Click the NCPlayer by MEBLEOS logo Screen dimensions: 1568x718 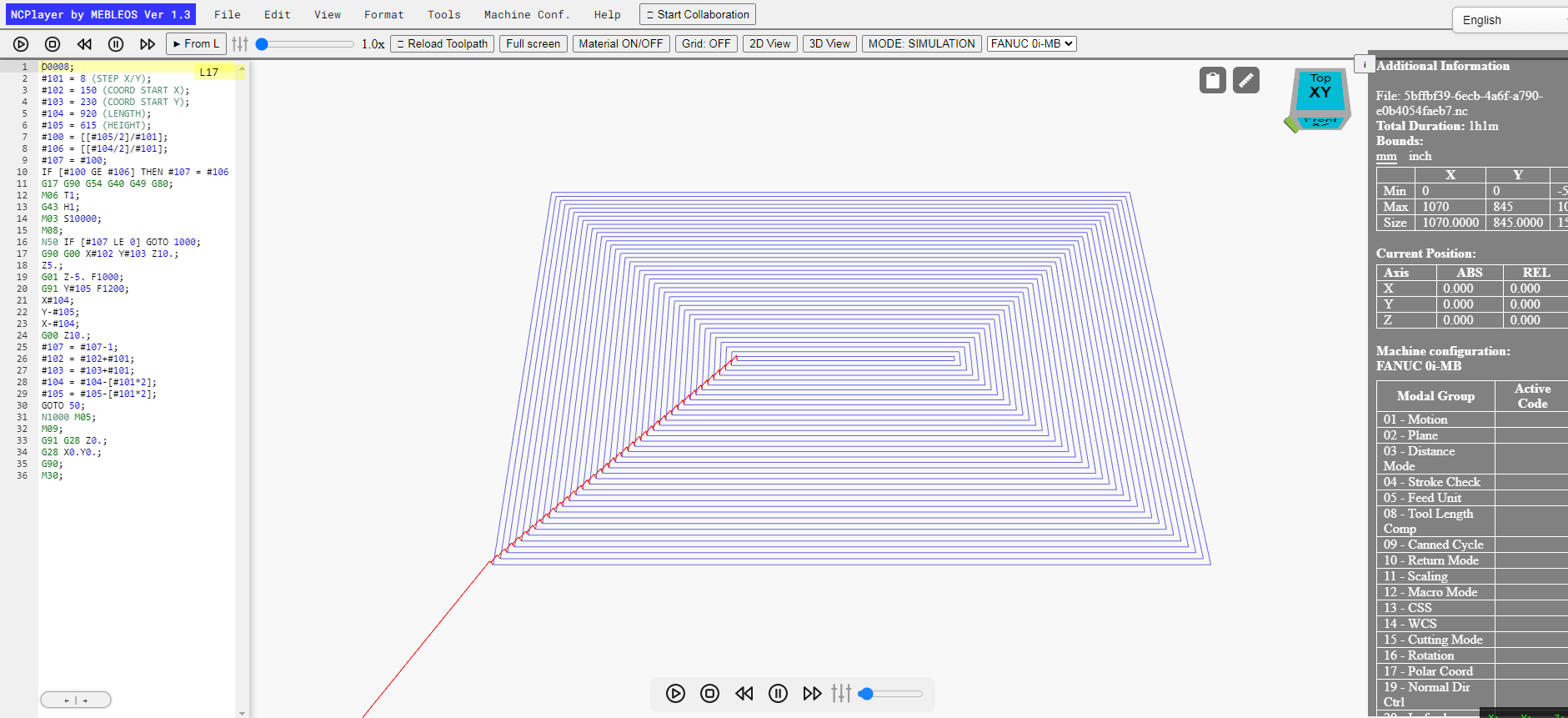coord(100,14)
